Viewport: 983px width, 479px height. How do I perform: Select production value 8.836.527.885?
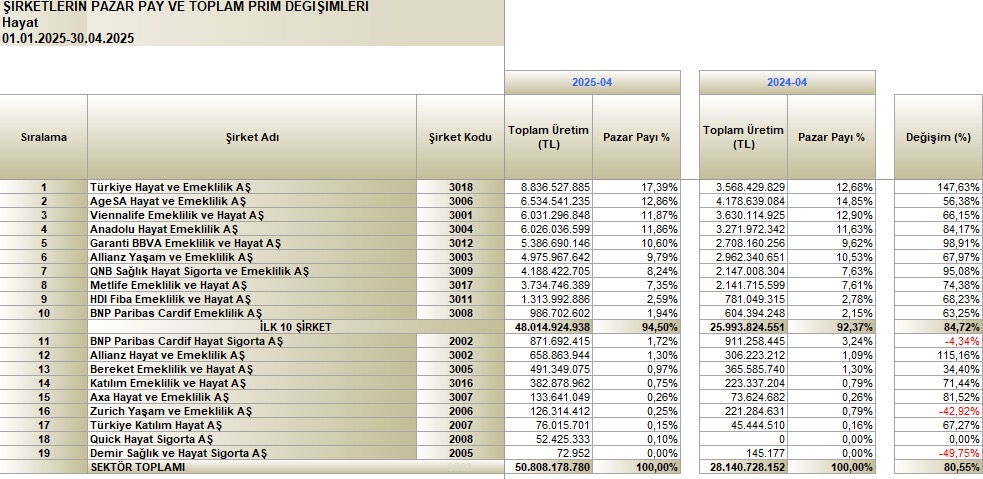pyautogui.click(x=549, y=187)
